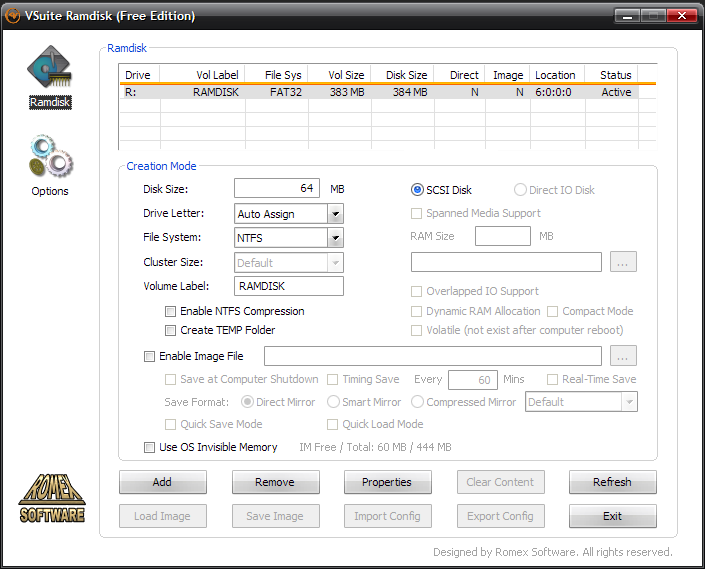Click the Every minutes input field
The width and height of the screenshot is (705, 569).
click(473, 380)
